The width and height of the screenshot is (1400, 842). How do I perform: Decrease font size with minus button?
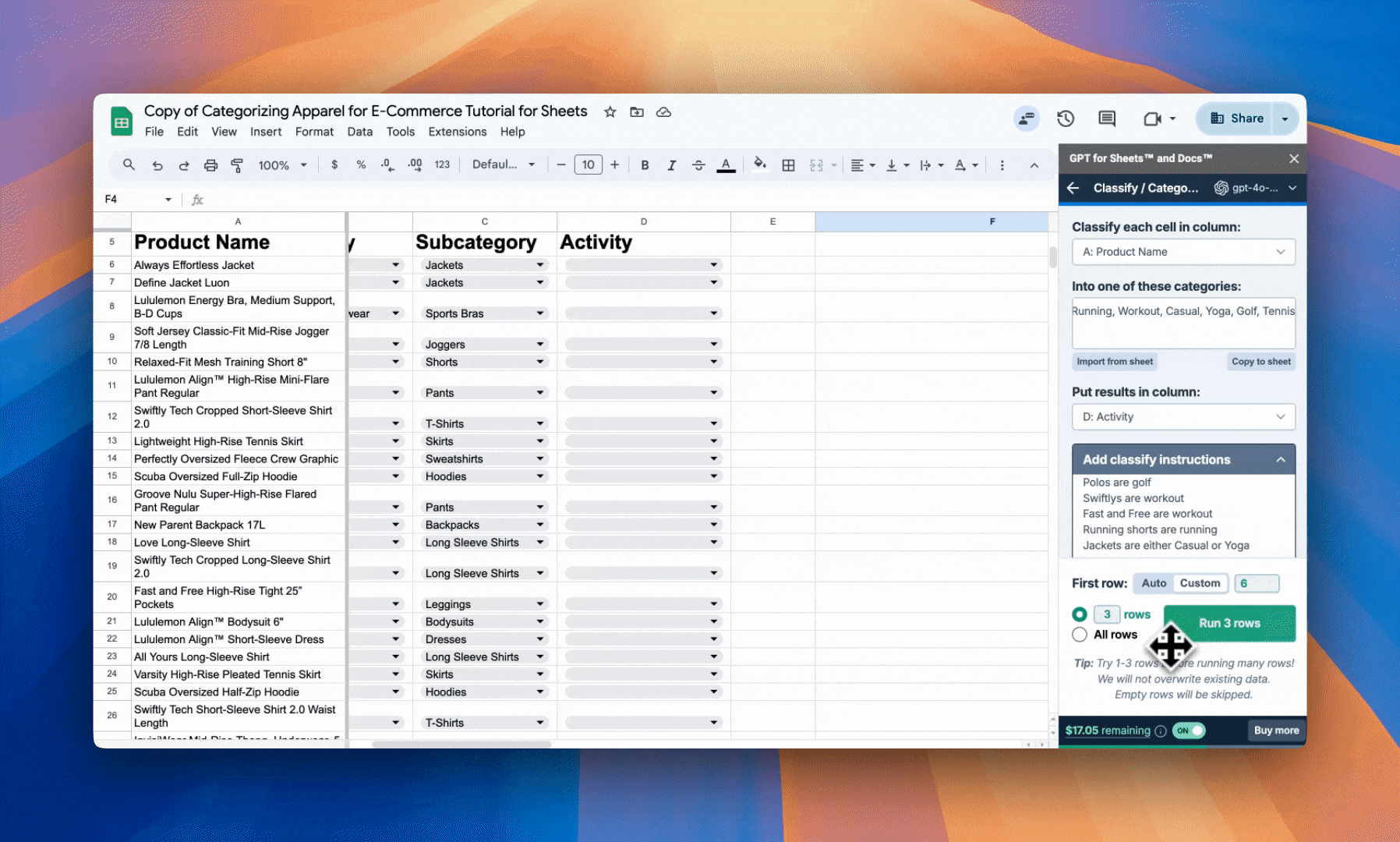point(560,165)
